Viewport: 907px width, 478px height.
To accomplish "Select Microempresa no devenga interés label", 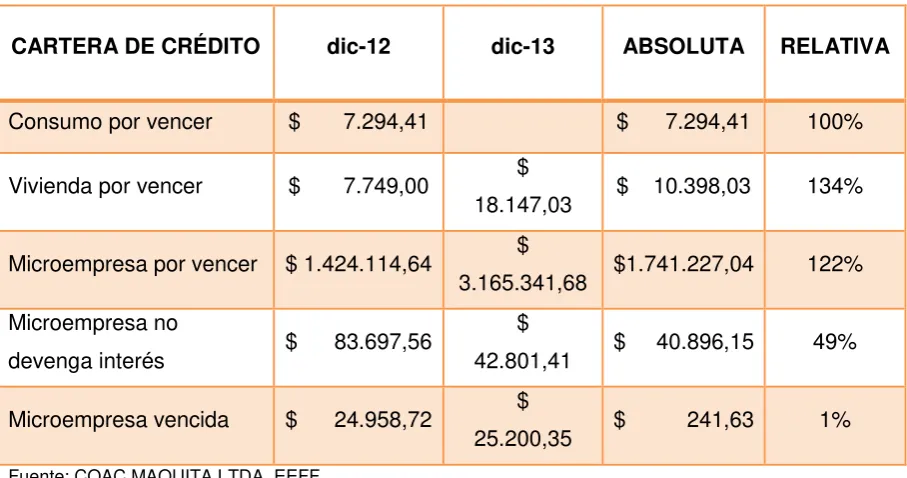I will click(x=93, y=341).
